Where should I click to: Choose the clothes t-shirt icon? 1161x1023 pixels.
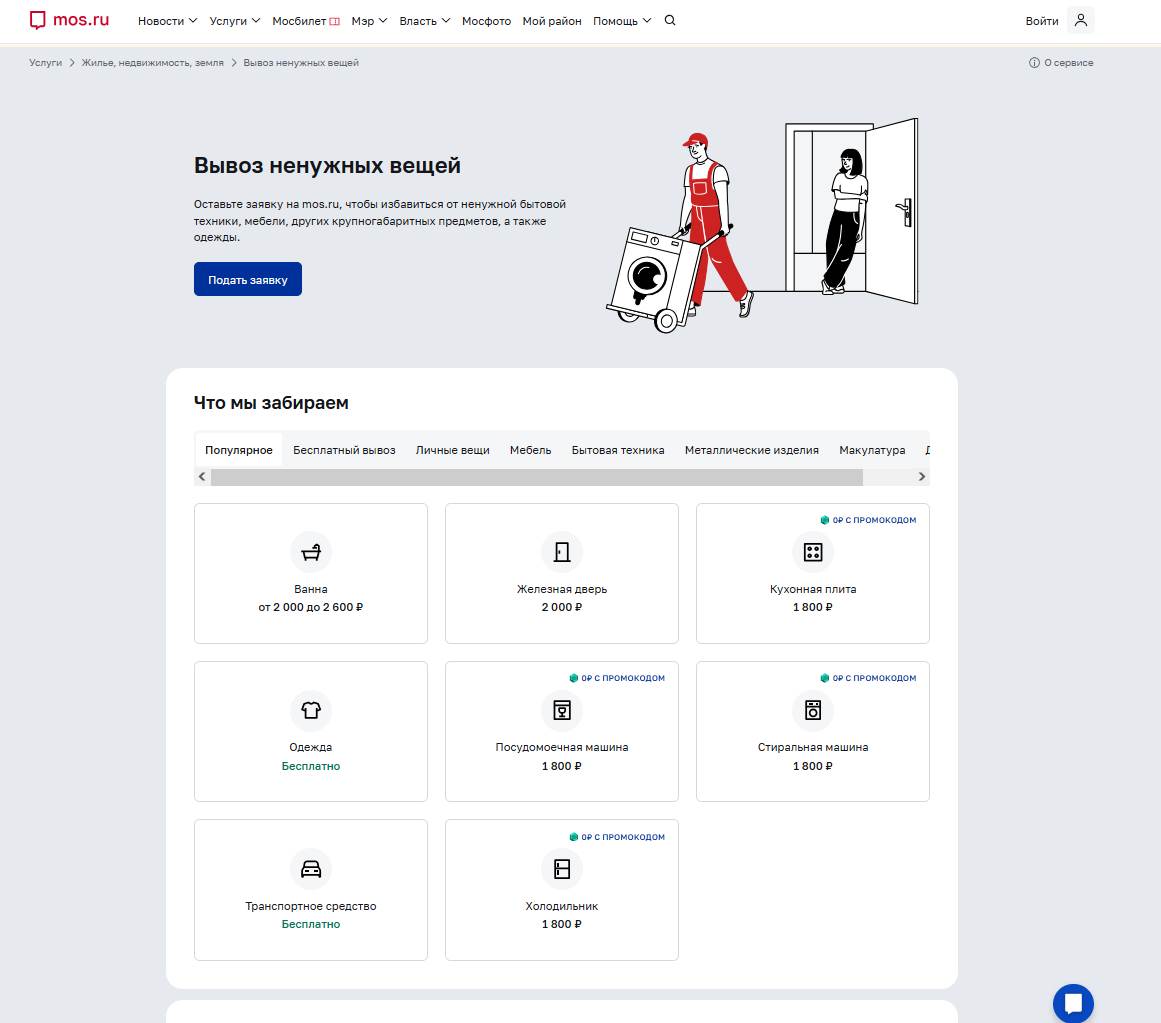(311, 710)
